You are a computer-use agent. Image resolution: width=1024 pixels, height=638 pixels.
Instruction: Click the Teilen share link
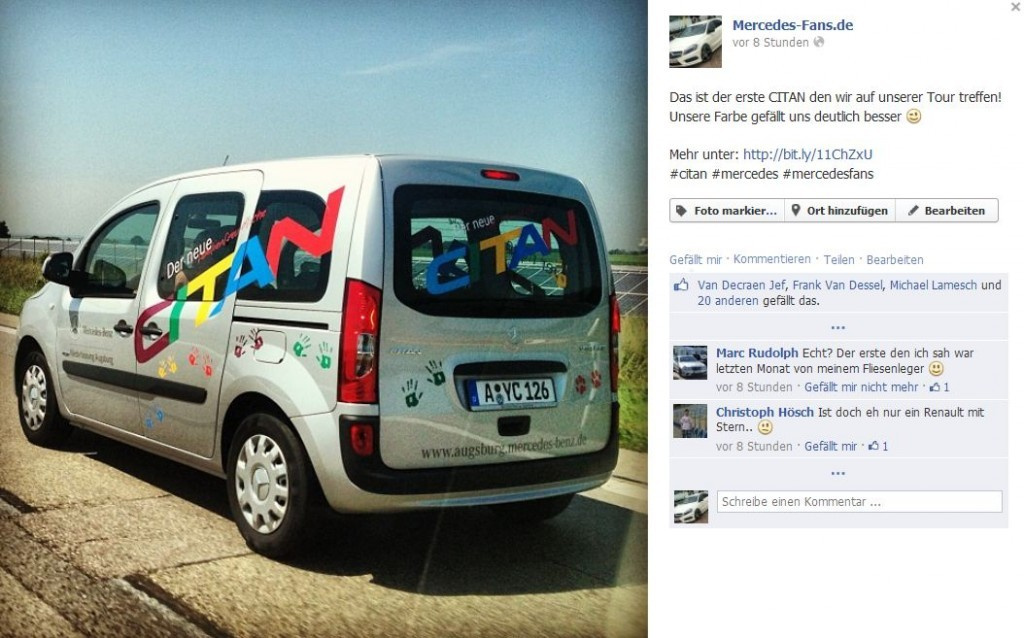(839, 260)
